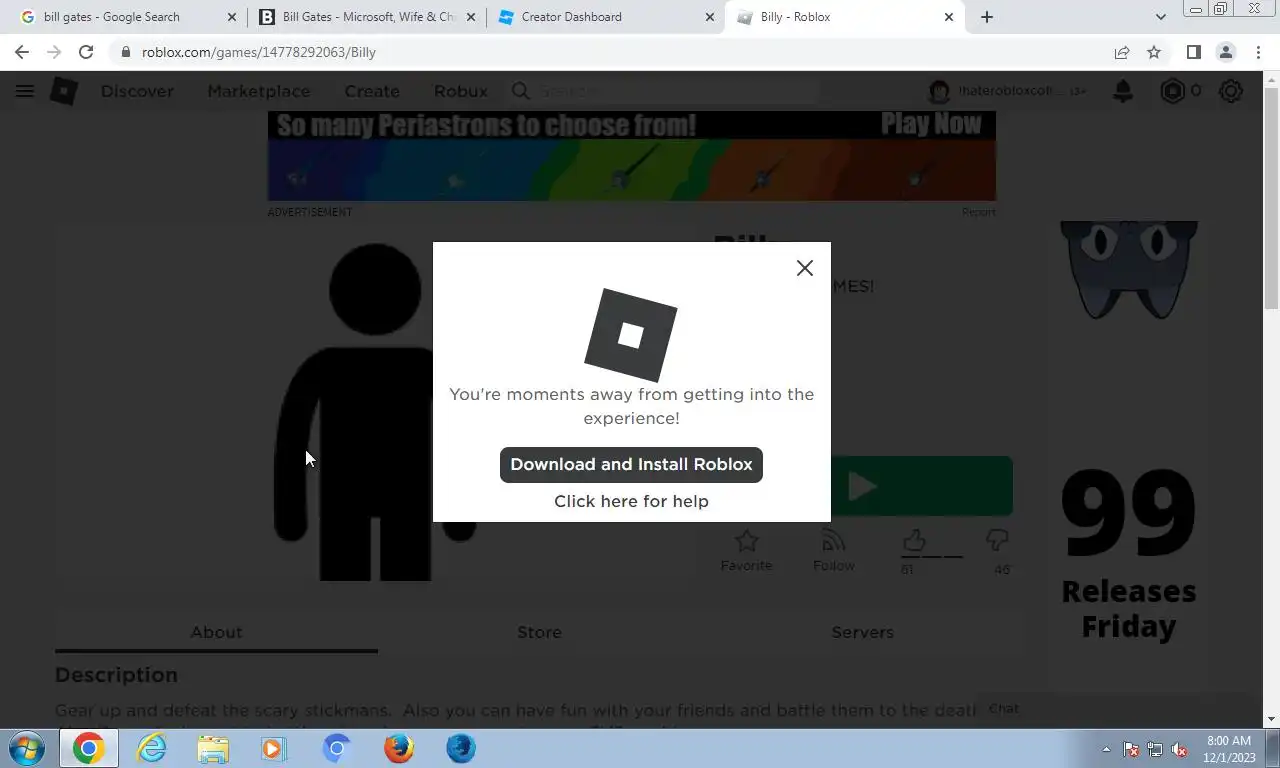Follow the Billy experience
This screenshot has height=768, width=1280.
coord(833,551)
